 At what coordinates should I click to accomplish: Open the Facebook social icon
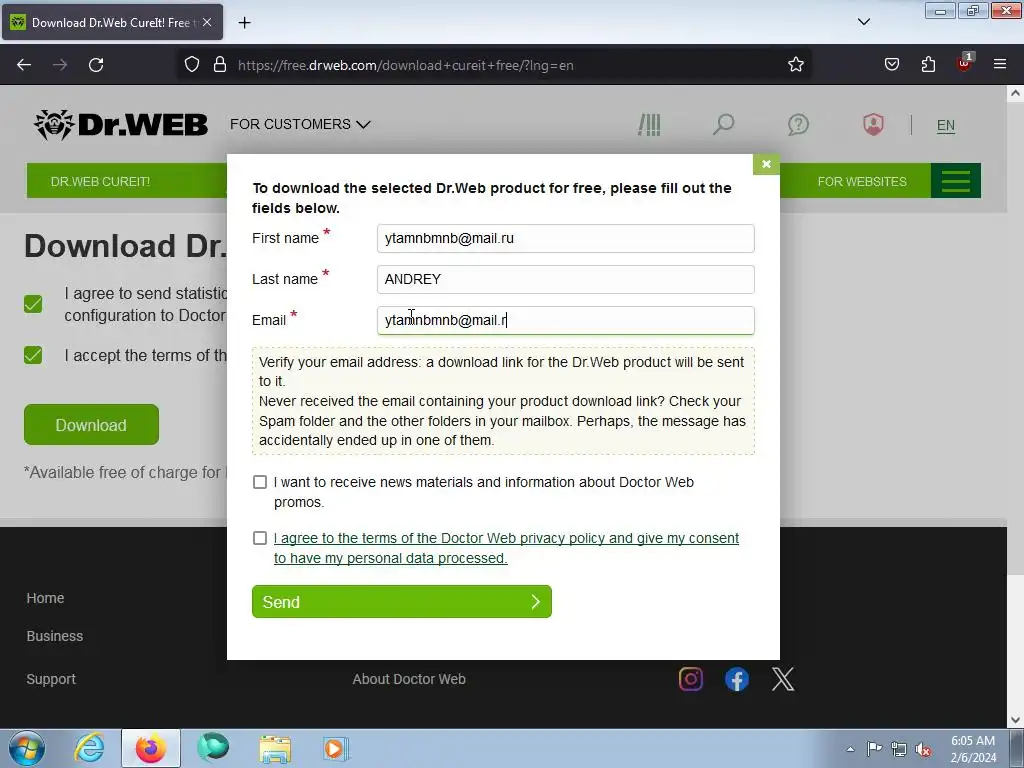click(x=737, y=680)
